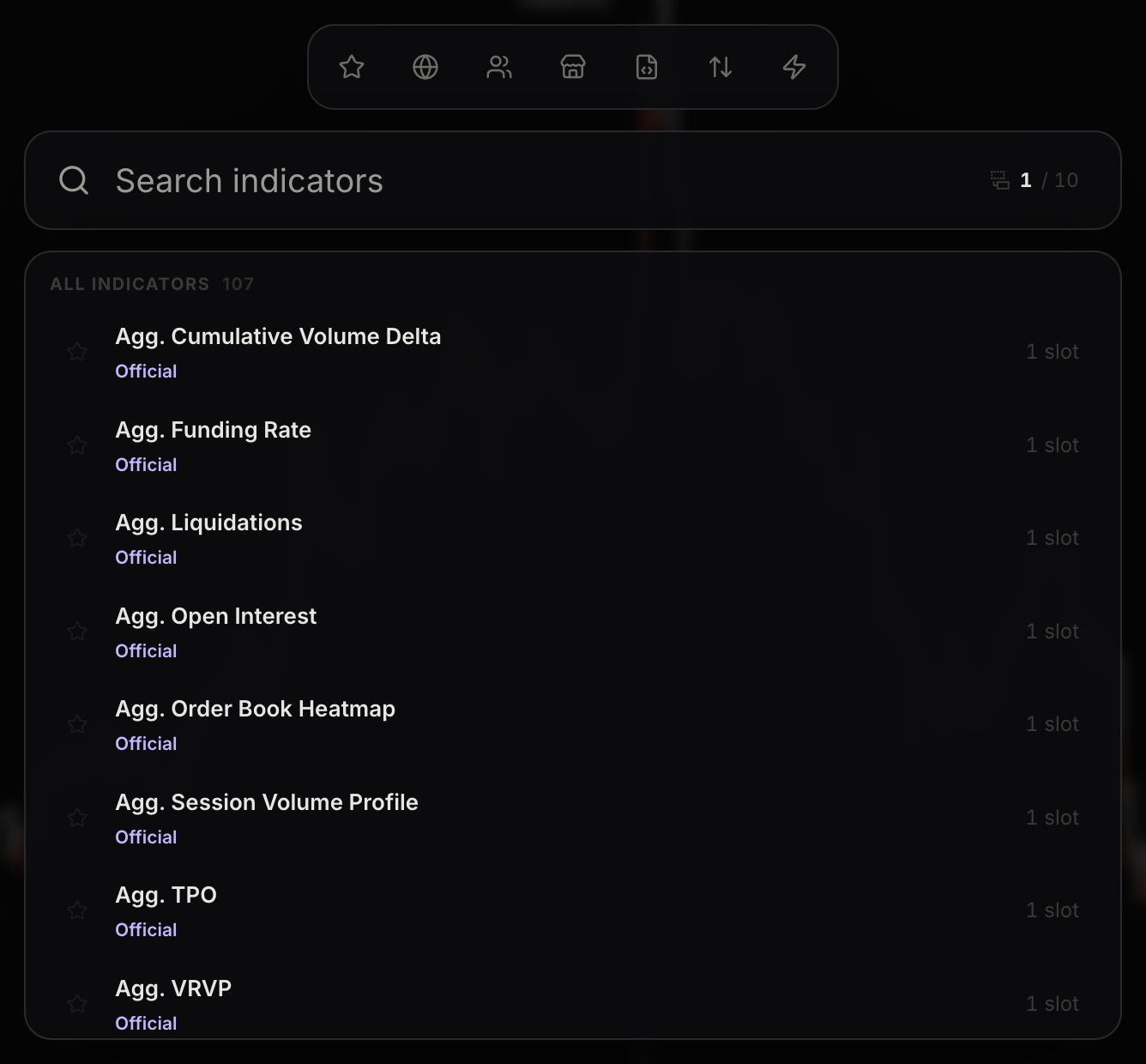Favorite Agg. Order Book Heatmap star

click(x=77, y=724)
